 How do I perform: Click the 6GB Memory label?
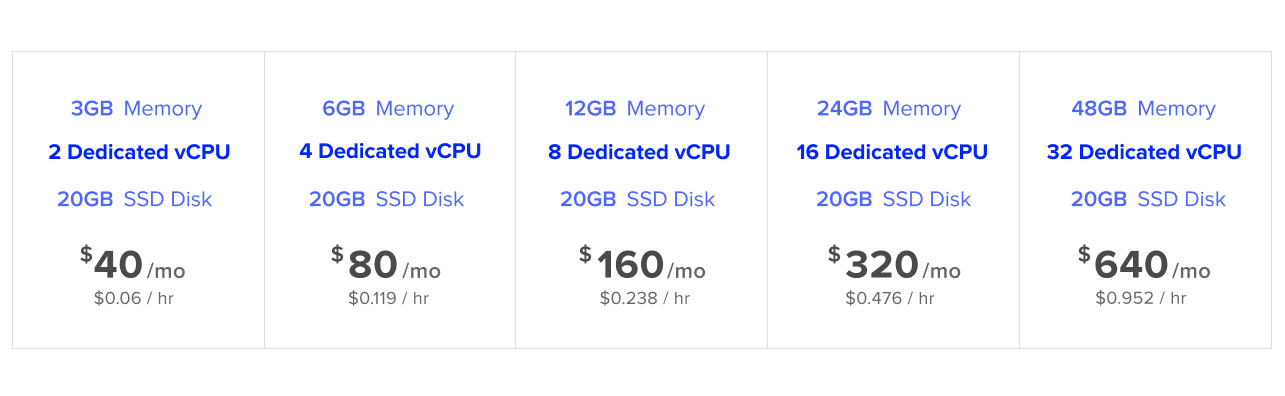(388, 109)
